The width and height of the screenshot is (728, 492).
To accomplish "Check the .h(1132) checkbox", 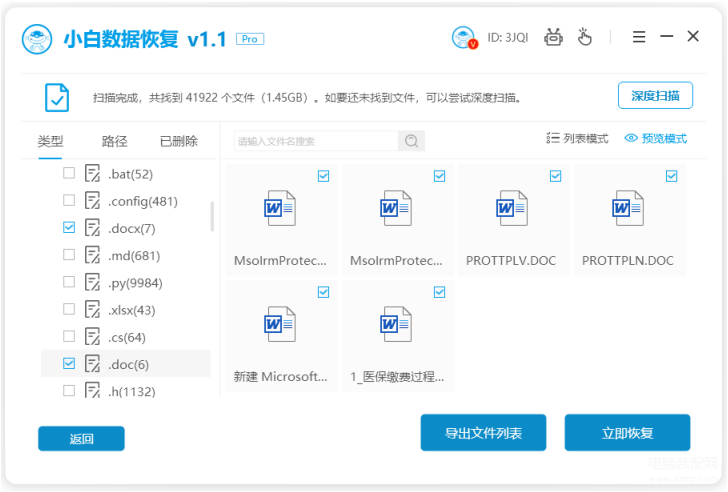I will [x=69, y=390].
